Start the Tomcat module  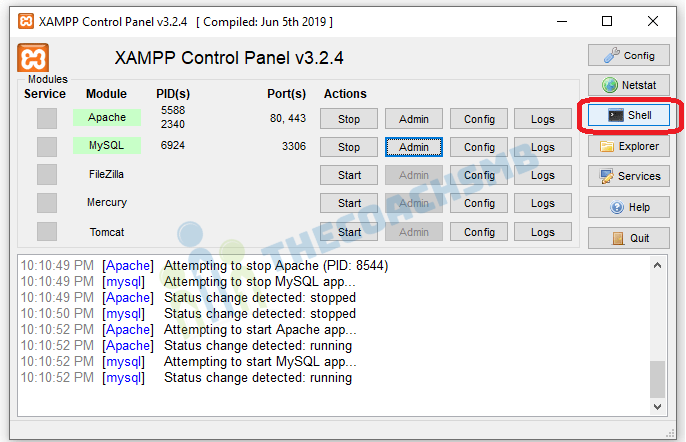click(x=349, y=232)
